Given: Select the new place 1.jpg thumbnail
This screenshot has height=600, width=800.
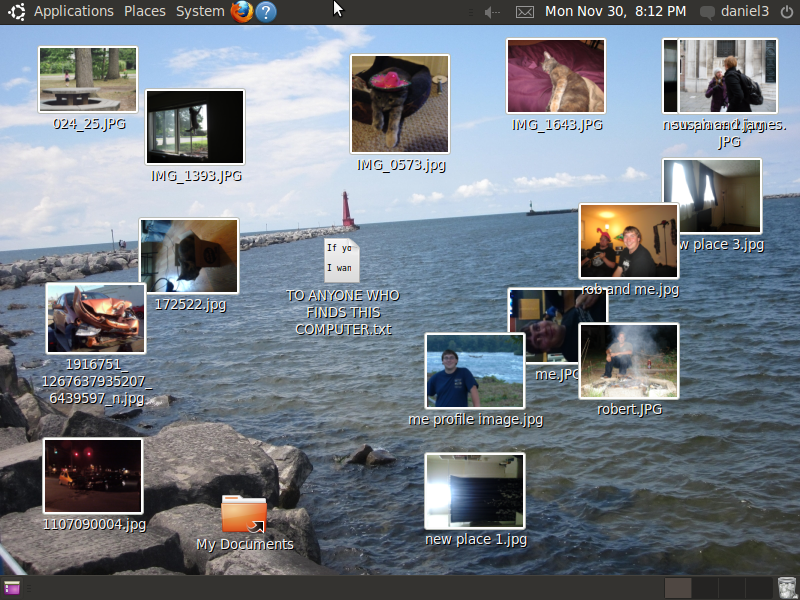Looking at the screenshot, I should pyautogui.click(x=474, y=491).
